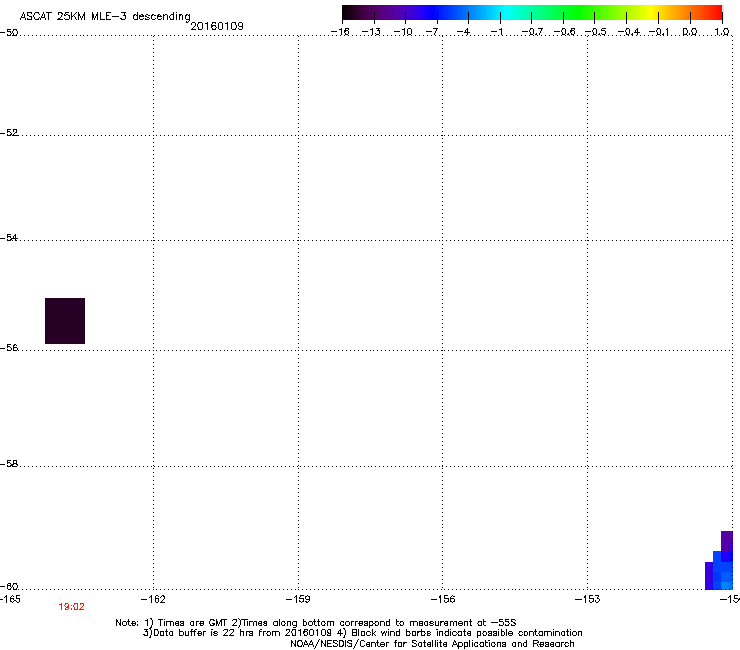Click the red 19:02 time label
Image resolution: width=740 pixels, height=650 pixels.
click(71, 607)
